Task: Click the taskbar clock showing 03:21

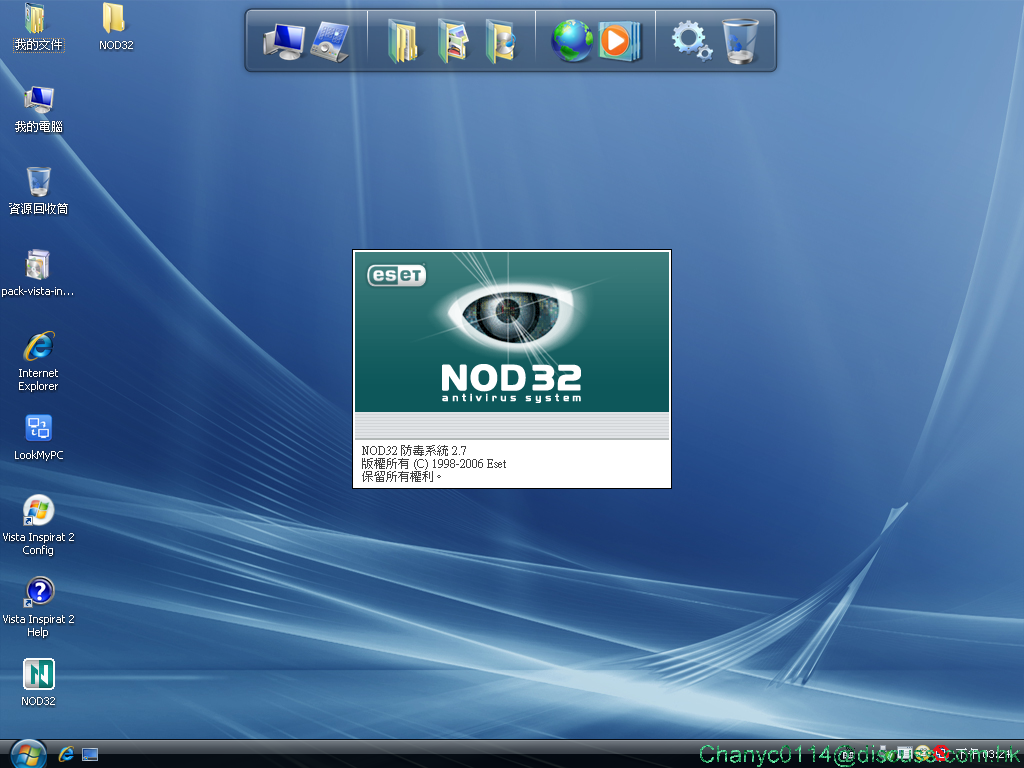Action: (986, 755)
